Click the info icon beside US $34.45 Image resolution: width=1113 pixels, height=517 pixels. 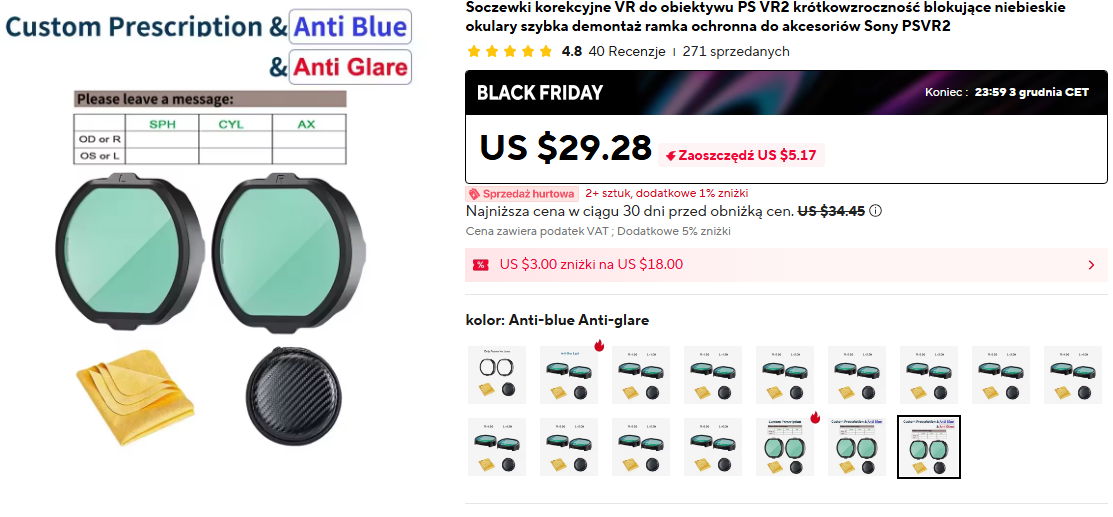point(875,211)
